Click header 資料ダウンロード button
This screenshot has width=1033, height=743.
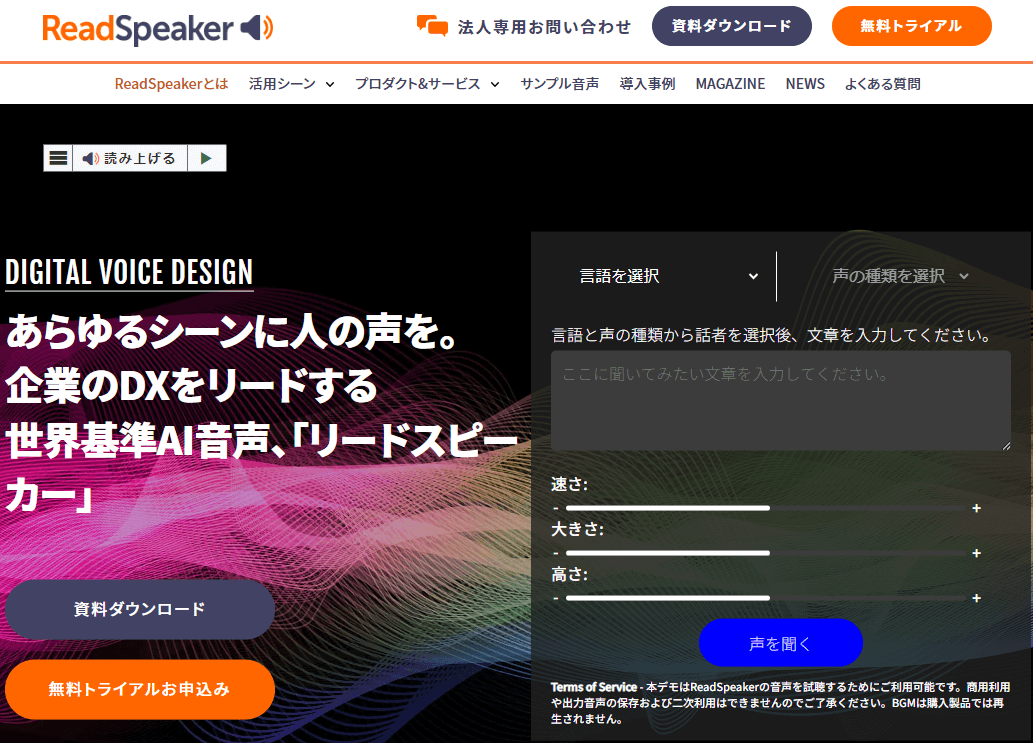731,26
